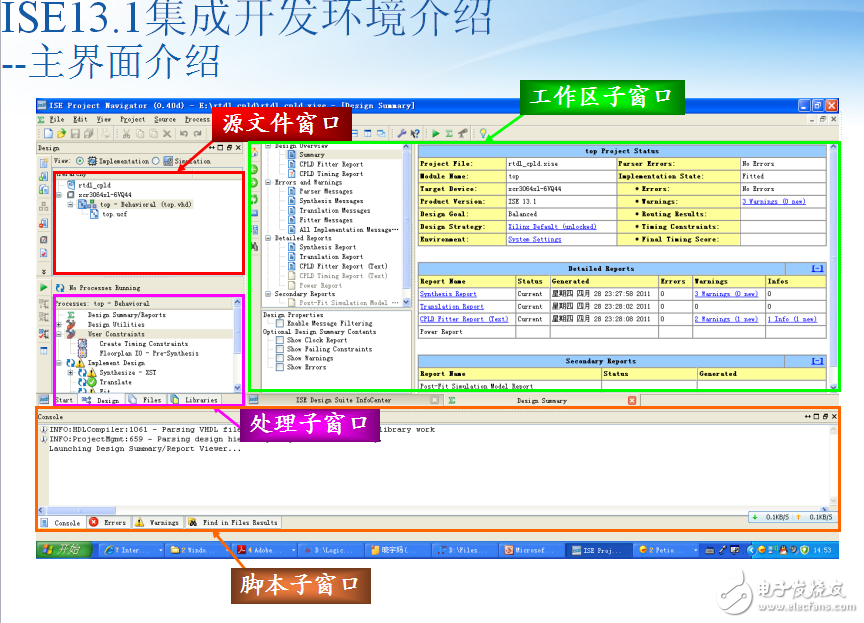Viewport: 864px width, 623px height.
Task: Click the Cut scissors toolbar icon
Action: coord(124,133)
